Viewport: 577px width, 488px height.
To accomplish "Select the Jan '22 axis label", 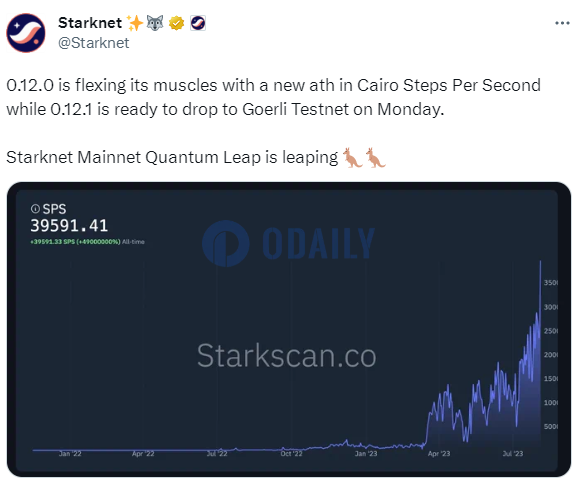I will [70, 453].
